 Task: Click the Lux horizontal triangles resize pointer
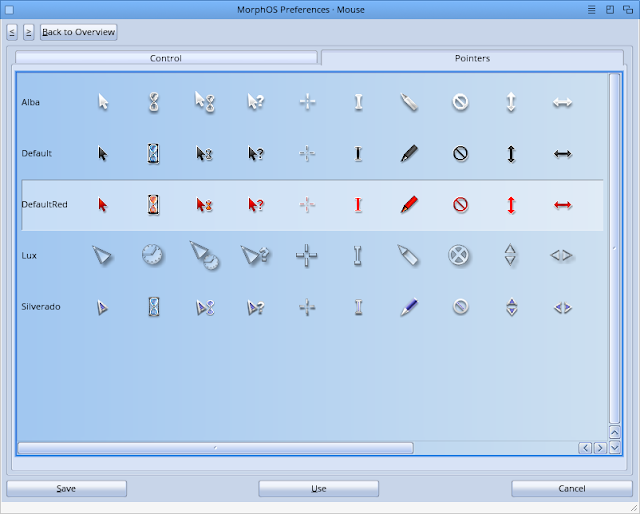pos(562,256)
